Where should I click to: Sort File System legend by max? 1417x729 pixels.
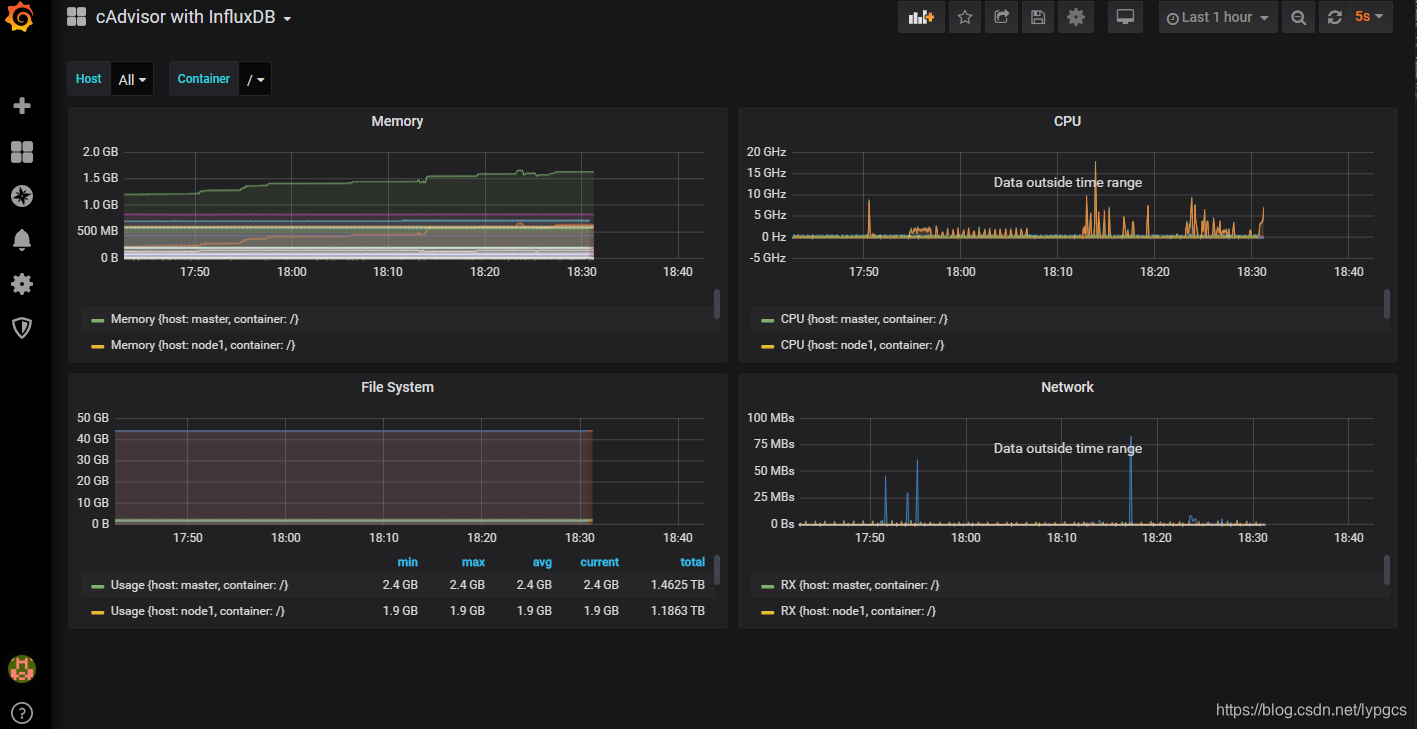point(473,562)
